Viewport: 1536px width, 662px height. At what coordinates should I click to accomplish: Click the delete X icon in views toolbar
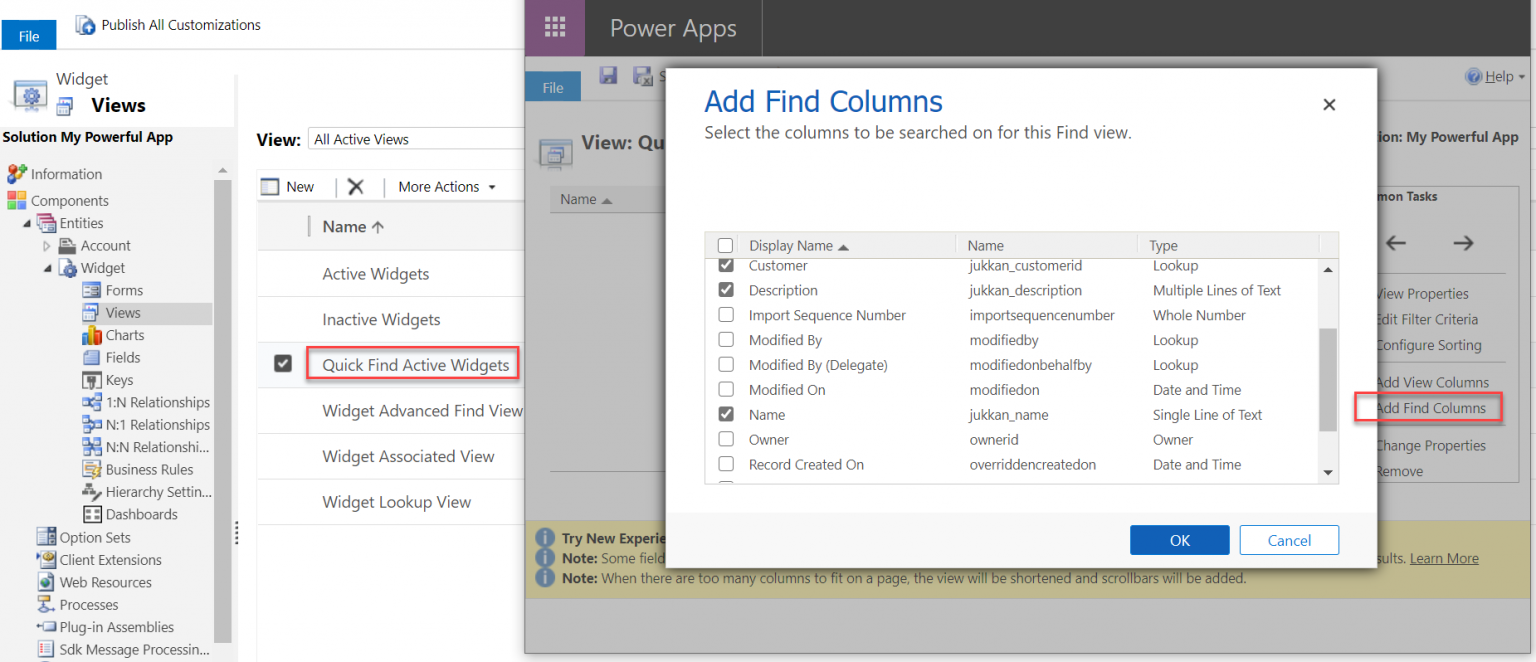(x=355, y=187)
